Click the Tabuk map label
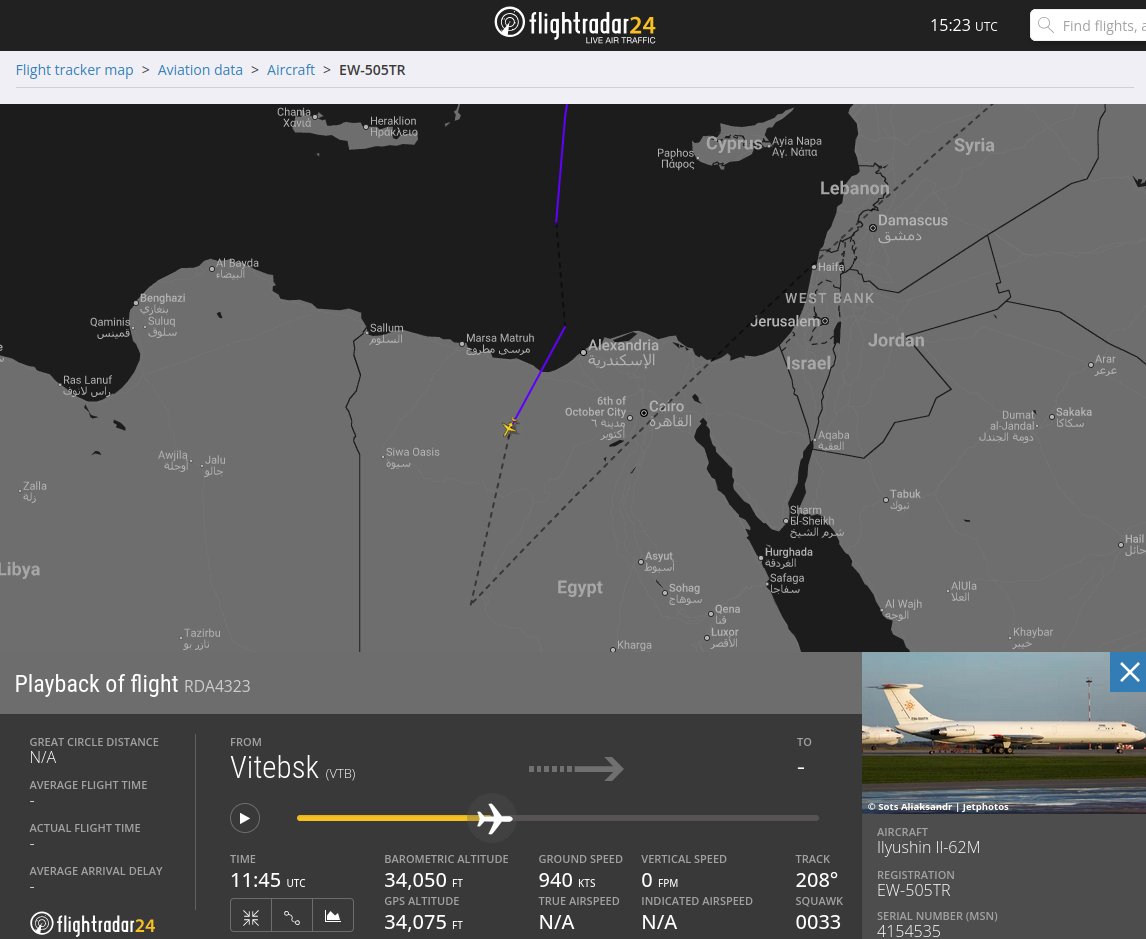 (904, 499)
